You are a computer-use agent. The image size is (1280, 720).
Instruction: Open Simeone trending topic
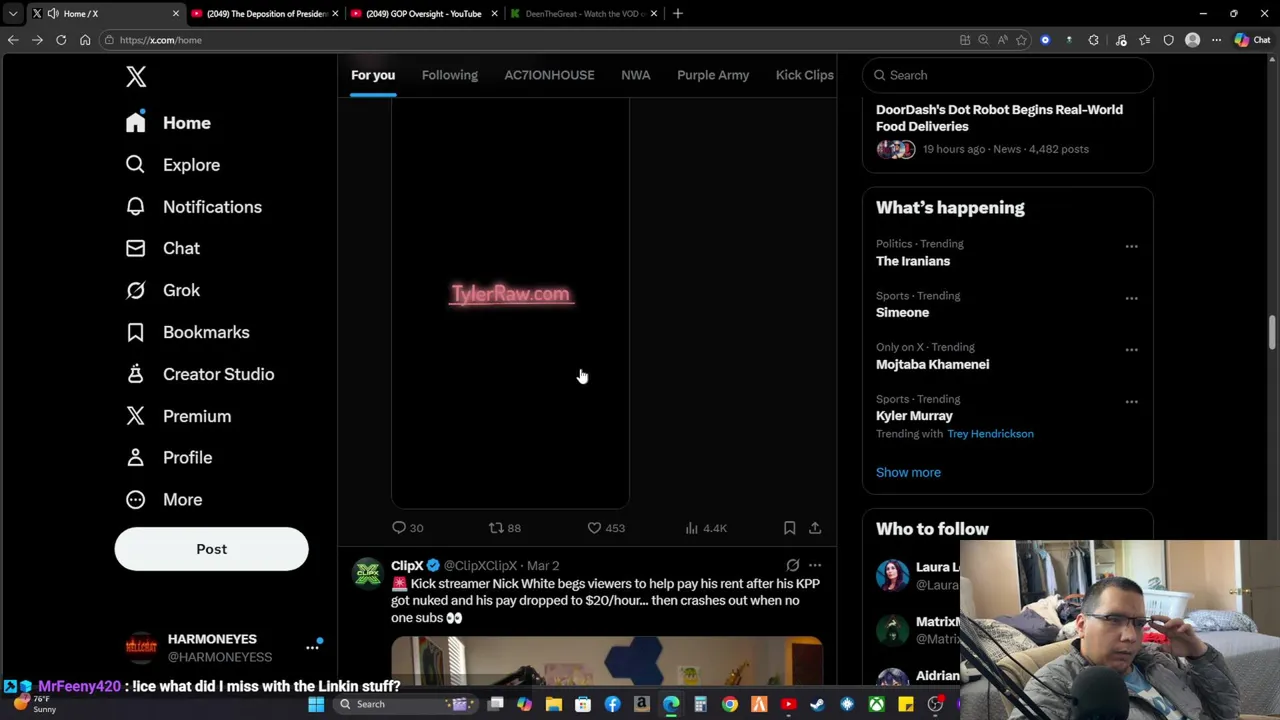click(x=902, y=313)
